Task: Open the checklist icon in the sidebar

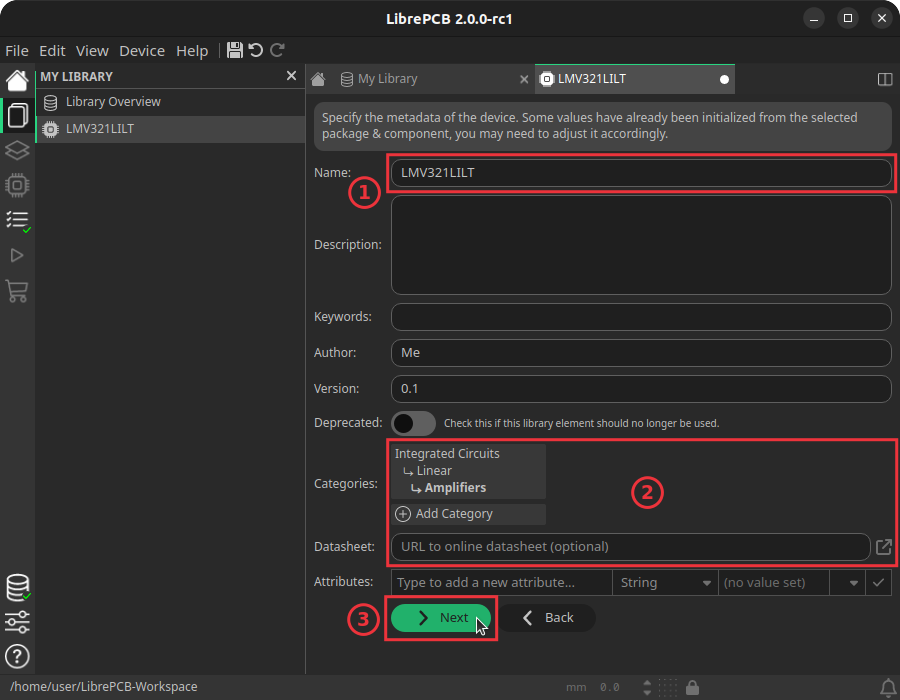Action: point(17,220)
